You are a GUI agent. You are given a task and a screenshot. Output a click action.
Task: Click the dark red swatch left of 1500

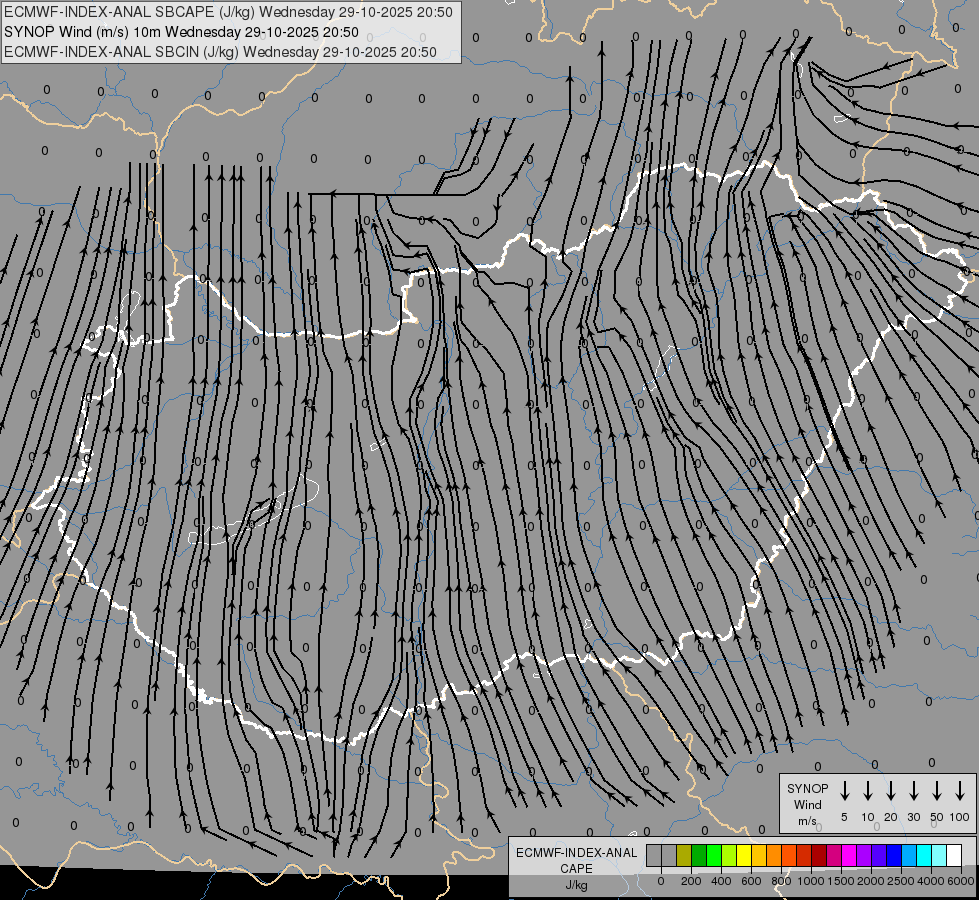click(x=819, y=855)
